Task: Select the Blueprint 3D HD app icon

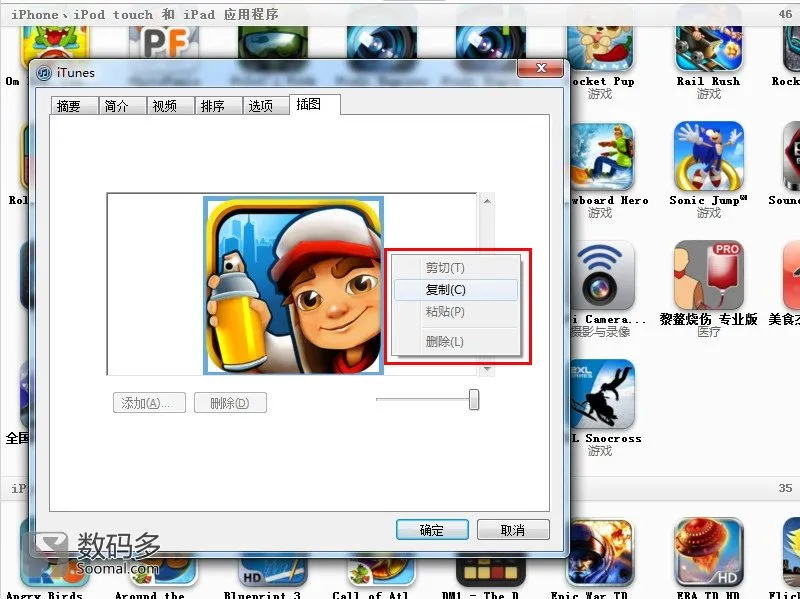Action: click(x=272, y=572)
